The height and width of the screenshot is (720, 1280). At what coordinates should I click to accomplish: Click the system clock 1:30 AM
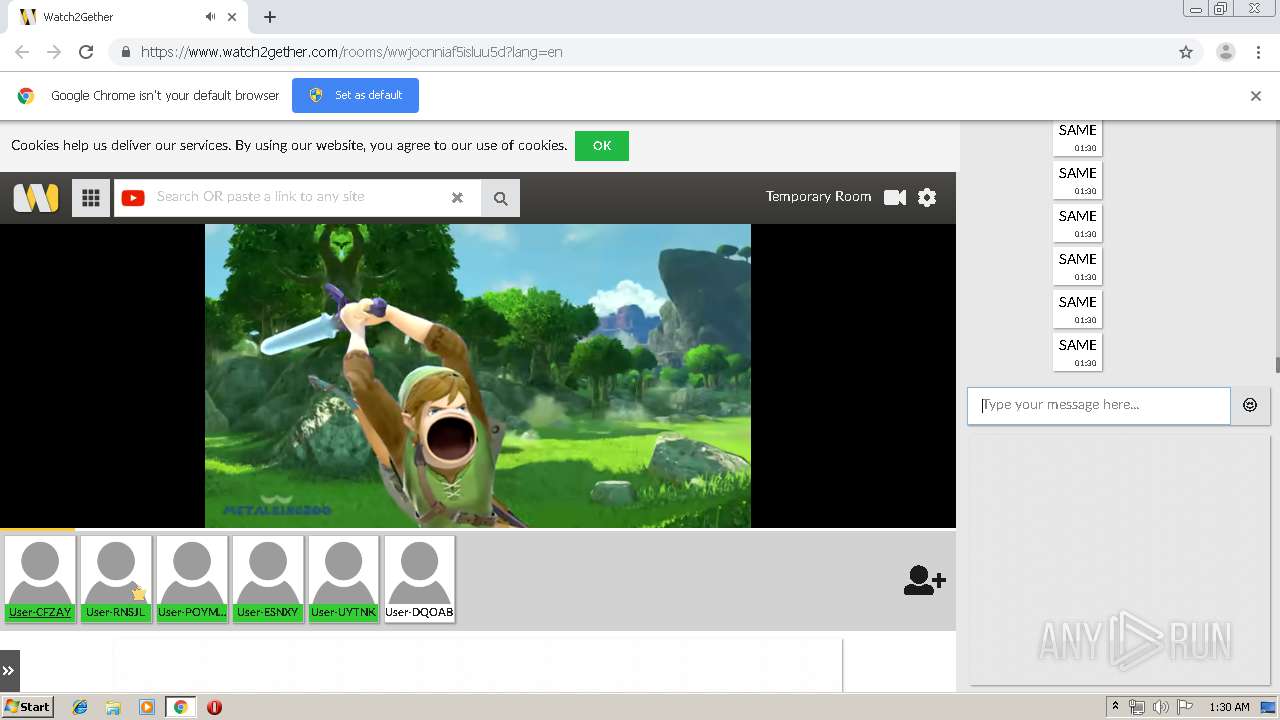coord(1229,707)
